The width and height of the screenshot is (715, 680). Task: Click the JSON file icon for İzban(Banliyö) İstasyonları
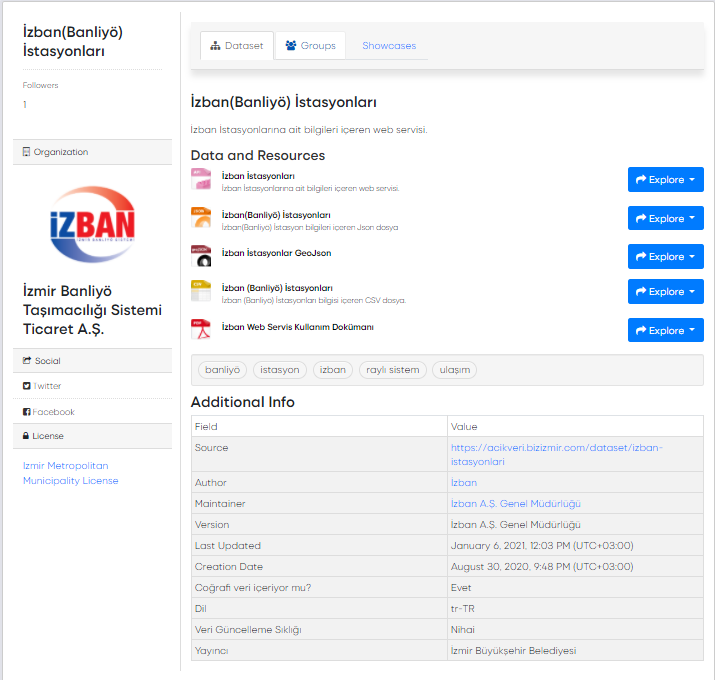click(x=201, y=218)
